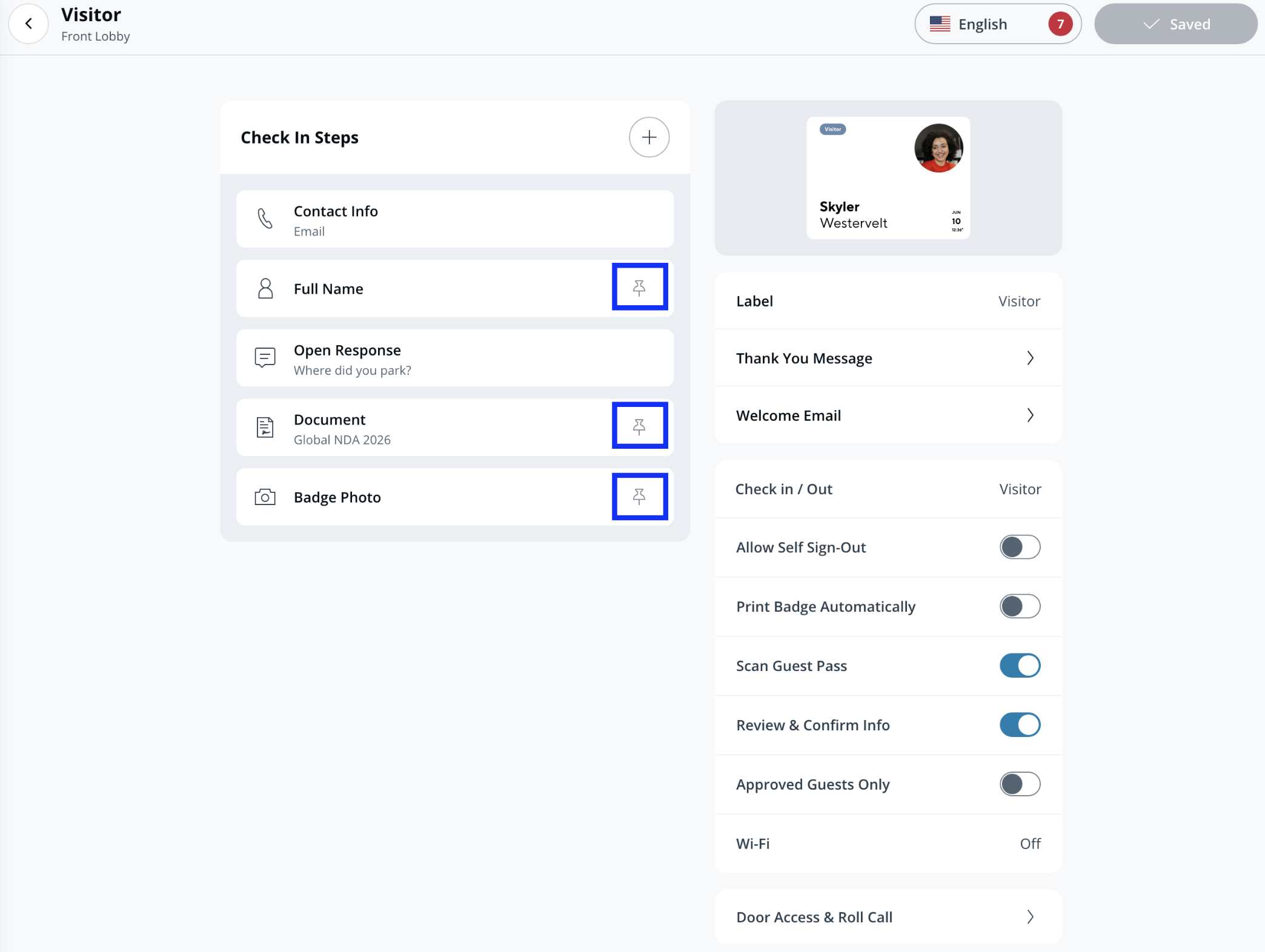Click the speech bubble Open Response icon
The width and height of the screenshot is (1265, 952).
coord(265,358)
